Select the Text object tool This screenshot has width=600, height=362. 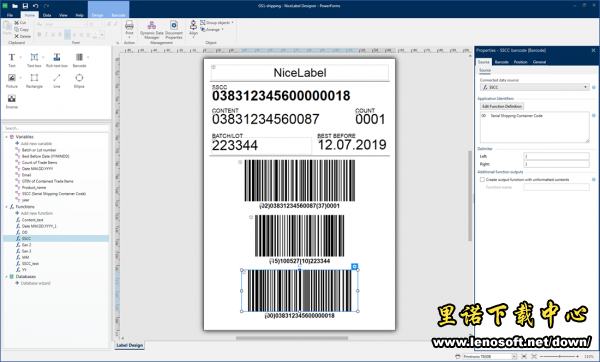tap(11, 60)
